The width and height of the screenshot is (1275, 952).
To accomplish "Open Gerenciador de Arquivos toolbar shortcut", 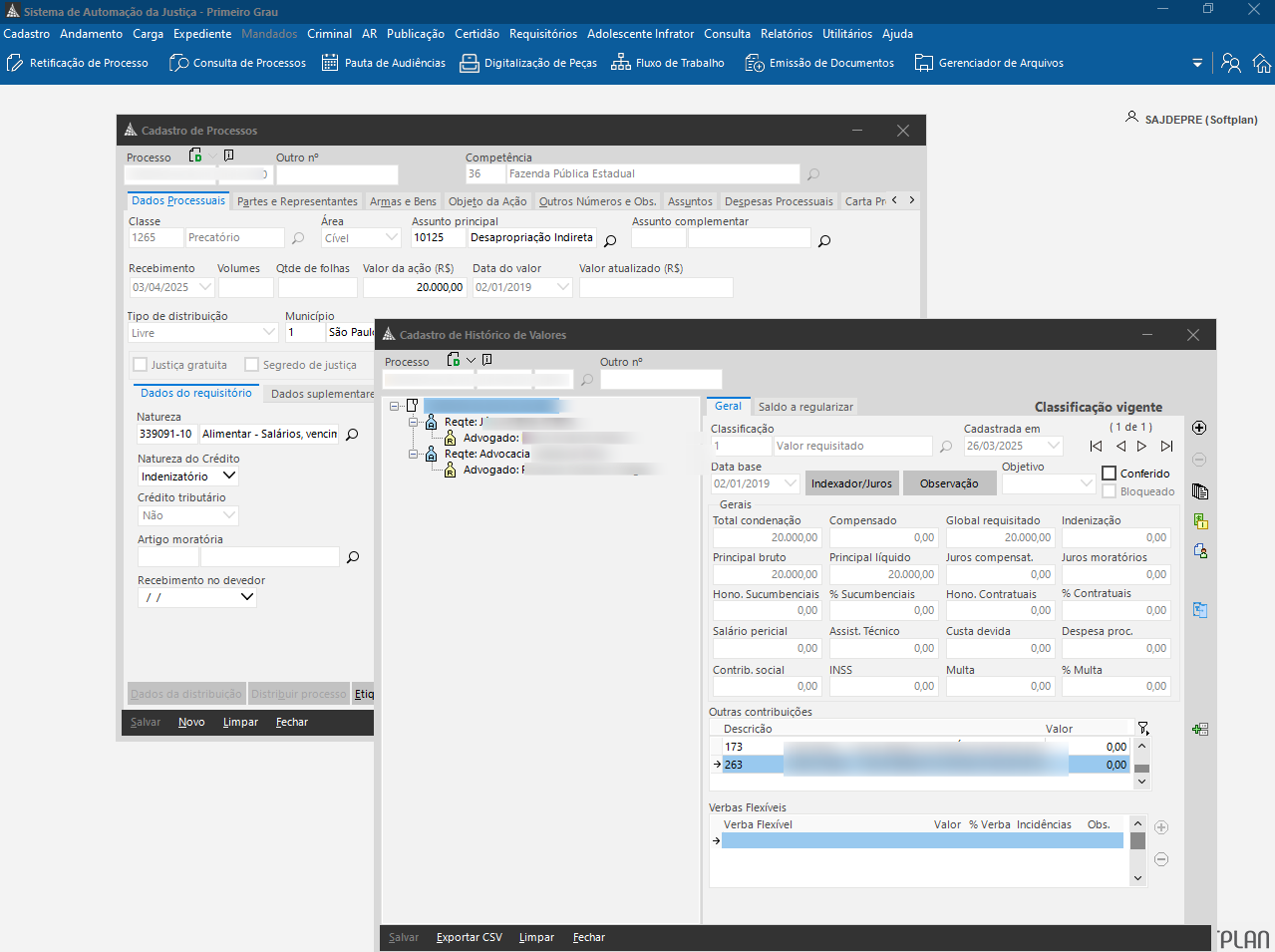I will point(988,63).
